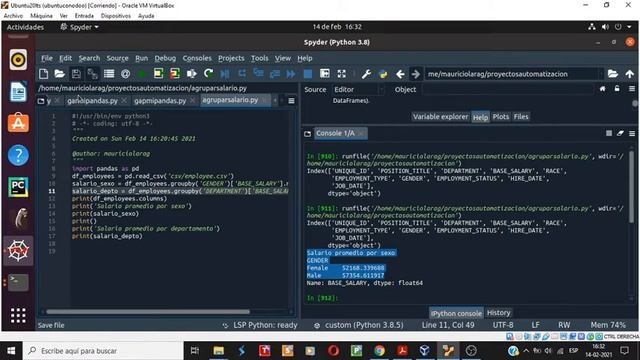Click the editor browse tabs icon
This screenshot has height=360, width=640.
[41, 101]
